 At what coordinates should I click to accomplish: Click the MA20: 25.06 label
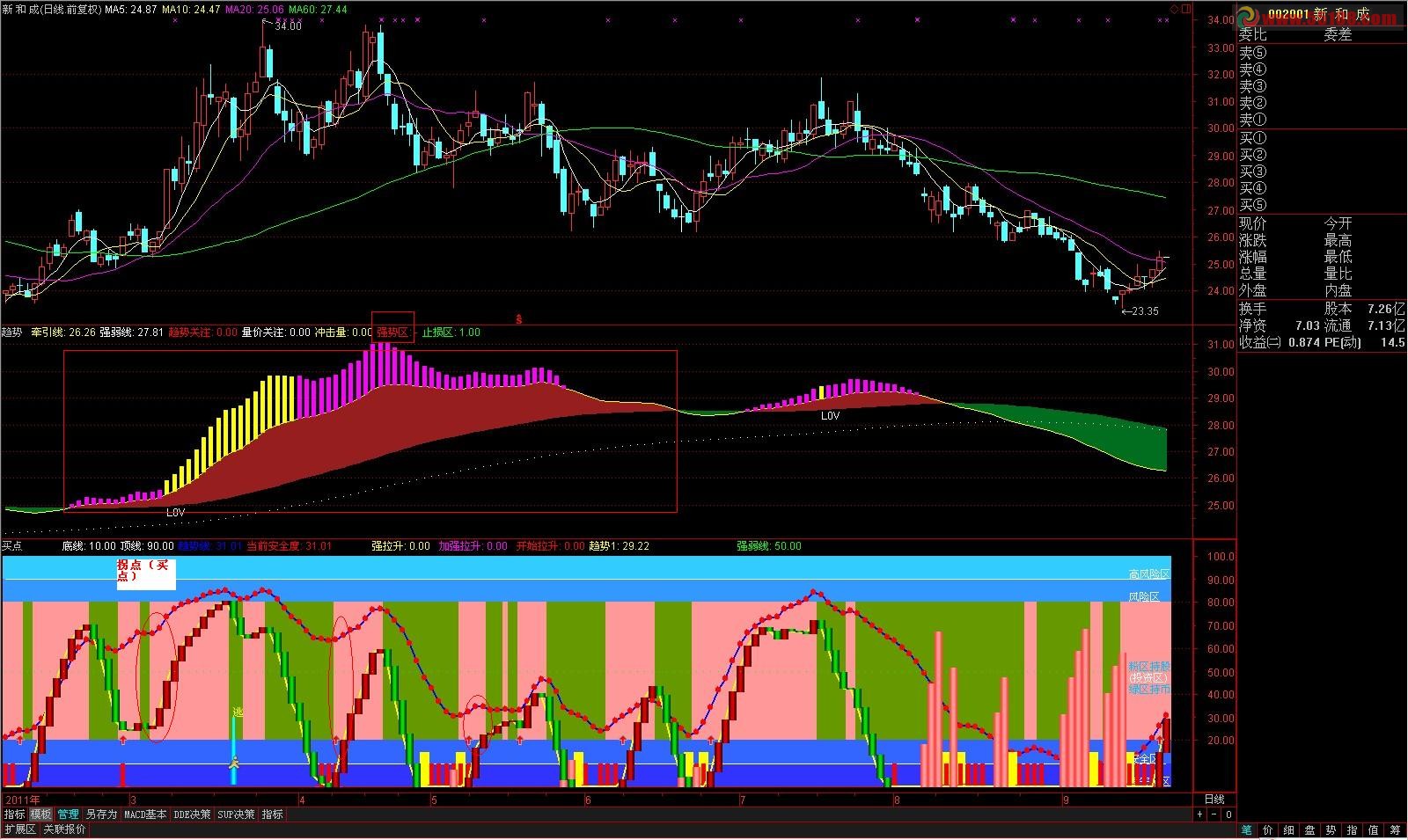[x=254, y=10]
